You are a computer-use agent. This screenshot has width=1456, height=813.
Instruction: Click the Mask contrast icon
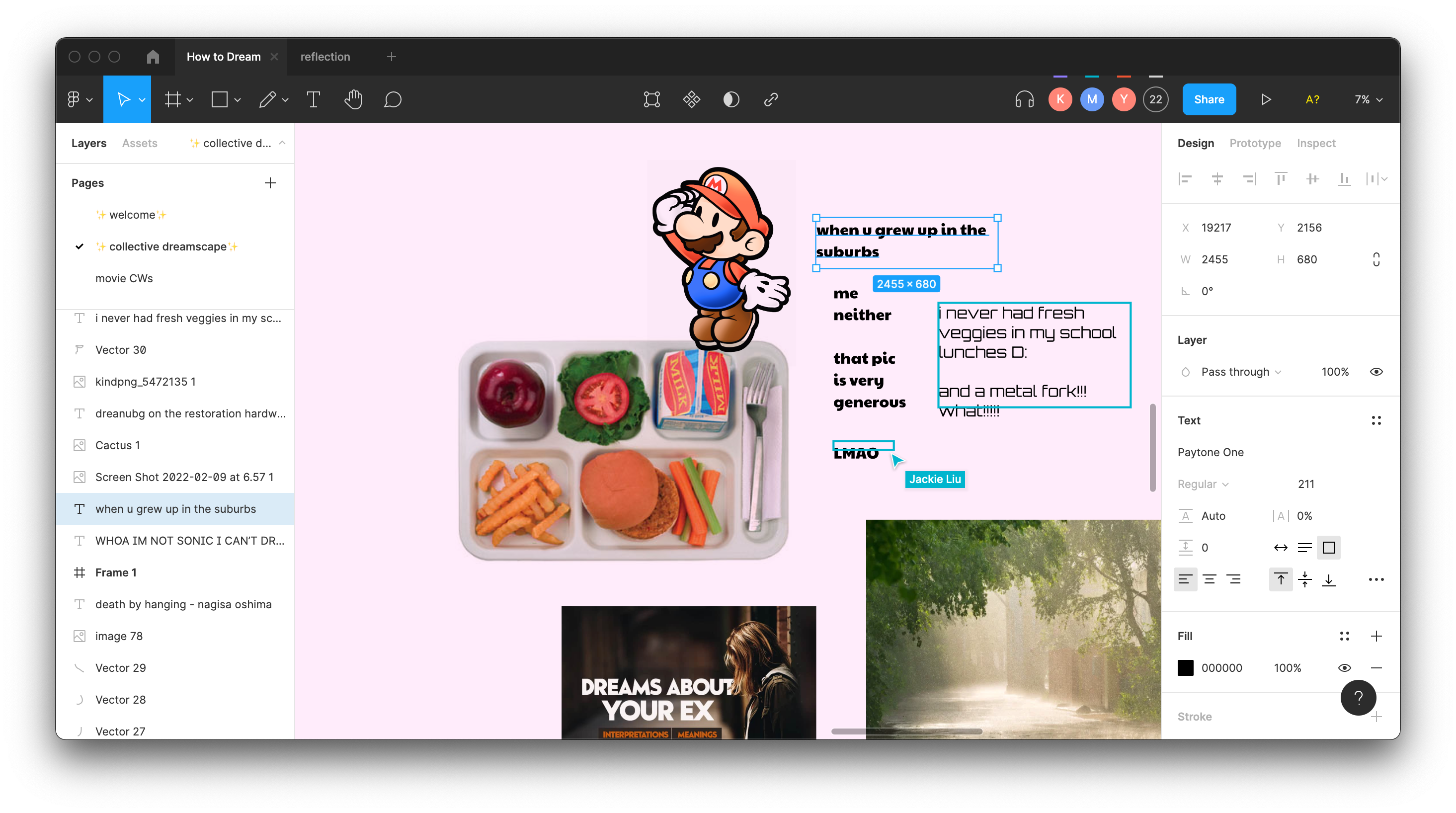pyautogui.click(x=731, y=99)
